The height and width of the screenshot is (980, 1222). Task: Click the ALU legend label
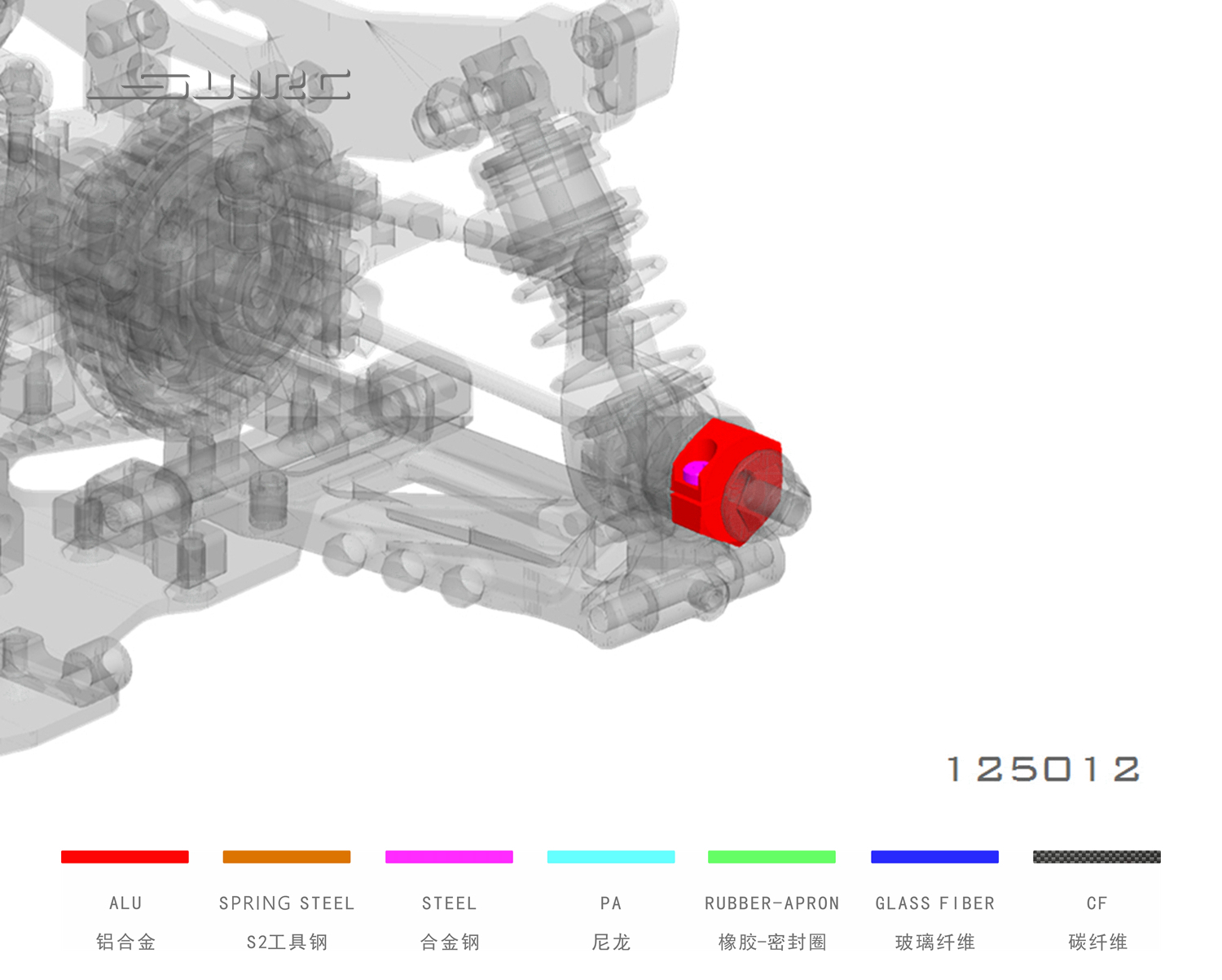pyautogui.click(x=125, y=903)
